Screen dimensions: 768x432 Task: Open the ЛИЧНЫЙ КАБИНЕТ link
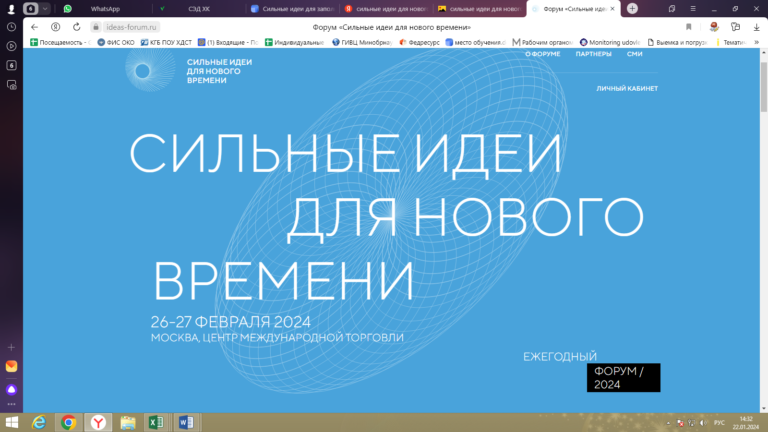[627, 89]
